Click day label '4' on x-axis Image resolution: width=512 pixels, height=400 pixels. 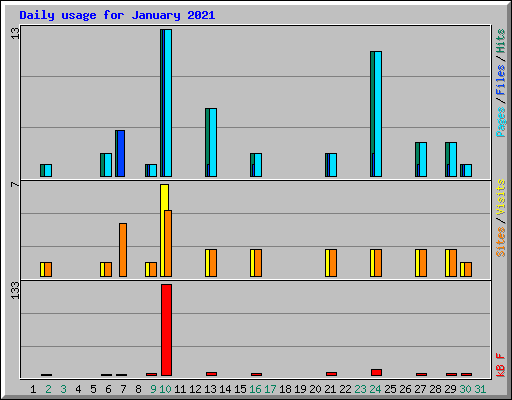point(78,389)
